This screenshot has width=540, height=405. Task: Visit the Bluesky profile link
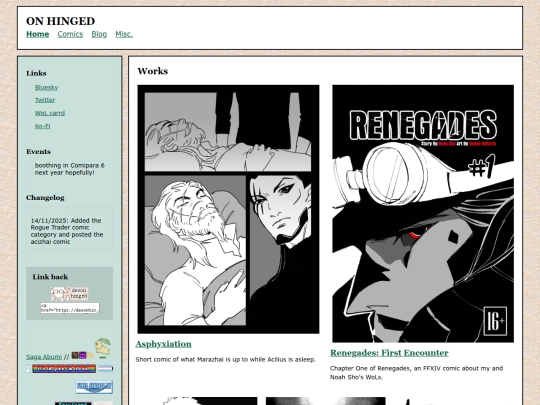point(46,87)
